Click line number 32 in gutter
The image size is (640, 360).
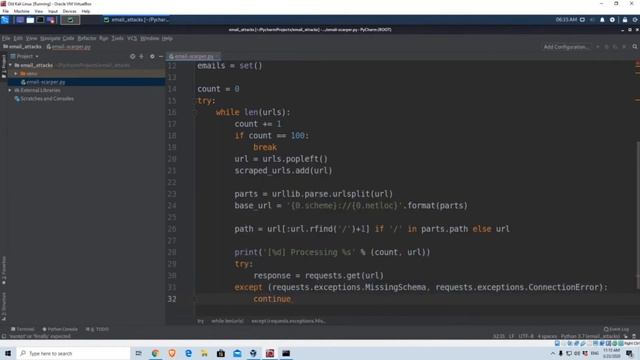[x=172, y=299]
